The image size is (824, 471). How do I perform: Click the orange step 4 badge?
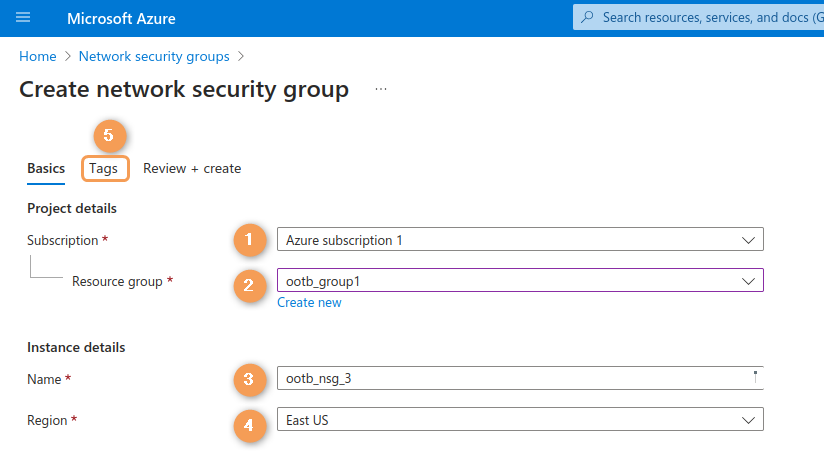(x=250, y=424)
